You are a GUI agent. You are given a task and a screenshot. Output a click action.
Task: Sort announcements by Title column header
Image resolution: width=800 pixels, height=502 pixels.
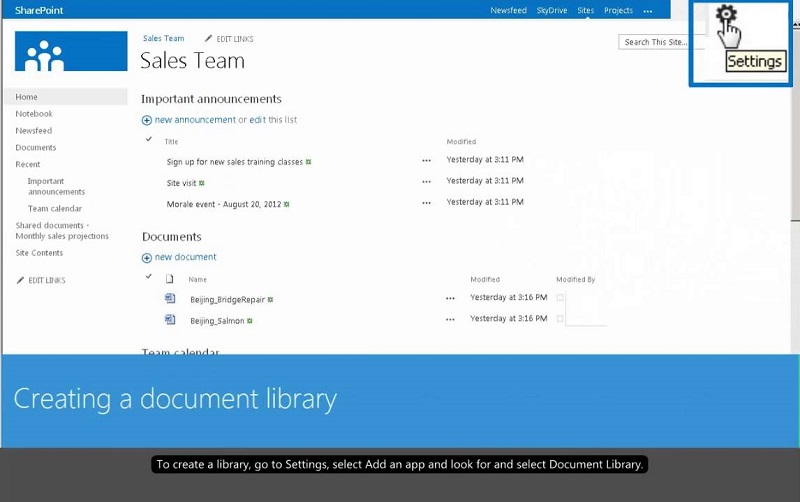pyautogui.click(x=171, y=142)
